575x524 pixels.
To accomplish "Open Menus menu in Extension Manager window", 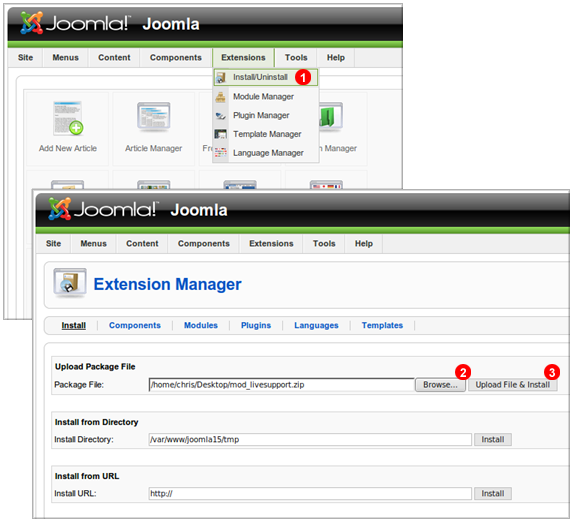I will click(94, 243).
